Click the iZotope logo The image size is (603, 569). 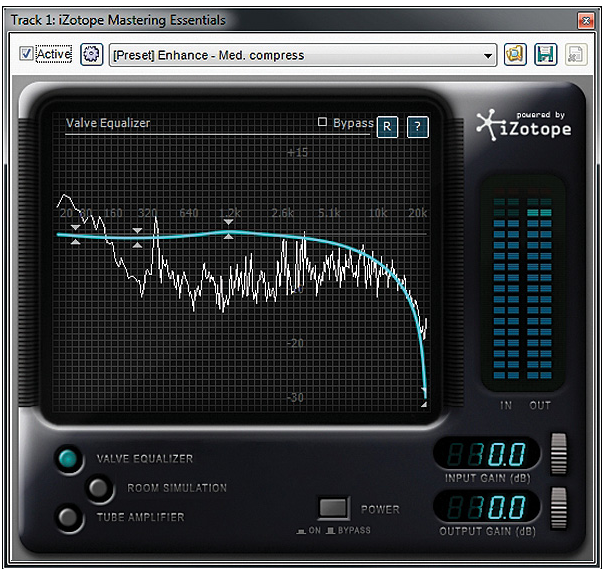[x=524, y=125]
